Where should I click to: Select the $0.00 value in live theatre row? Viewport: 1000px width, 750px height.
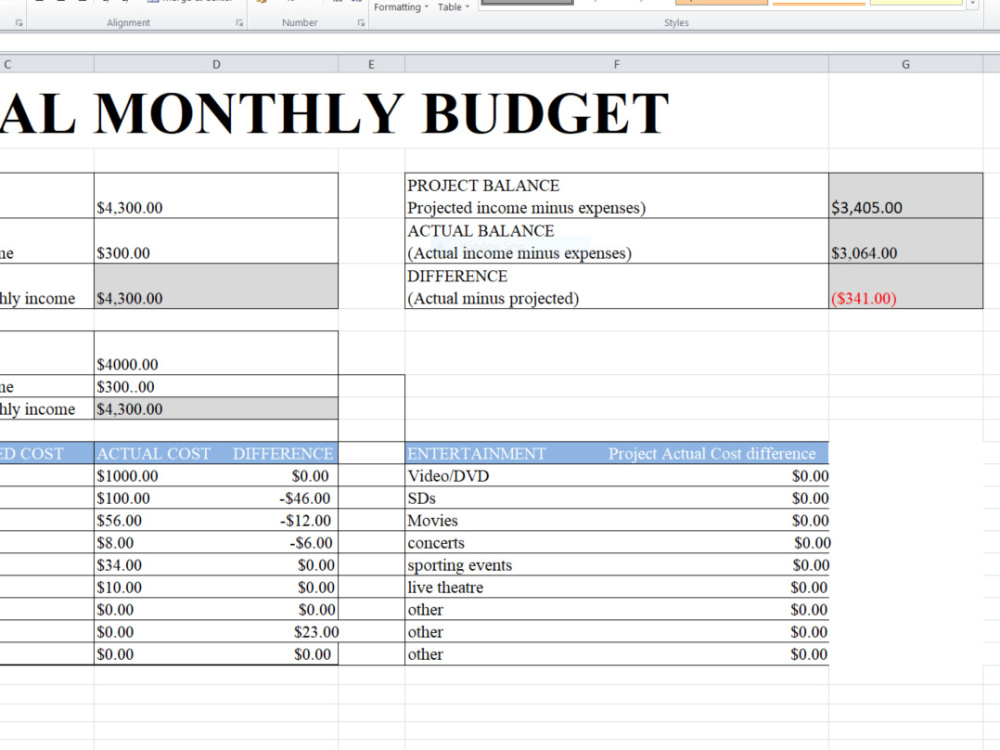click(809, 587)
